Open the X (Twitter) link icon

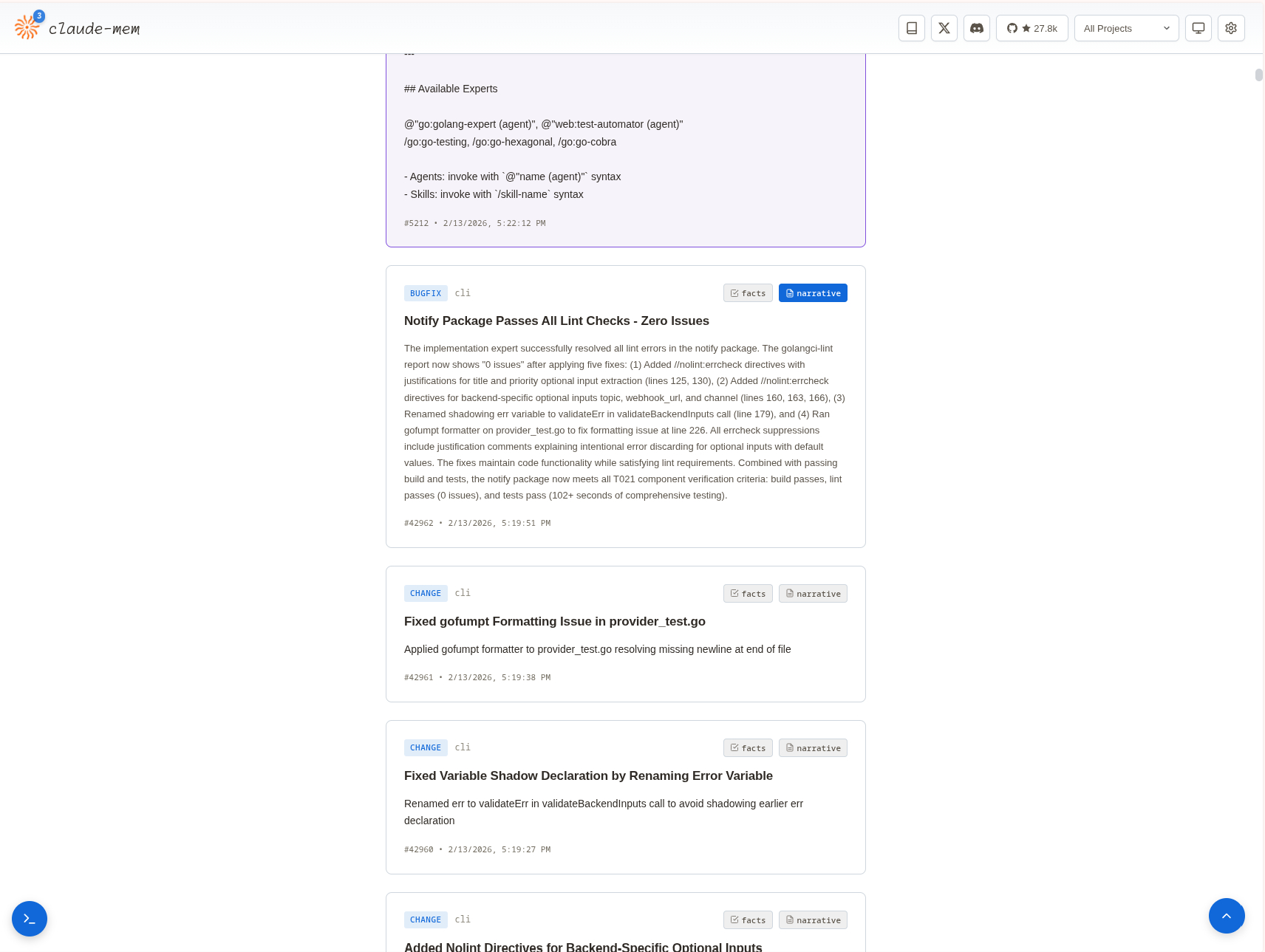[944, 28]
